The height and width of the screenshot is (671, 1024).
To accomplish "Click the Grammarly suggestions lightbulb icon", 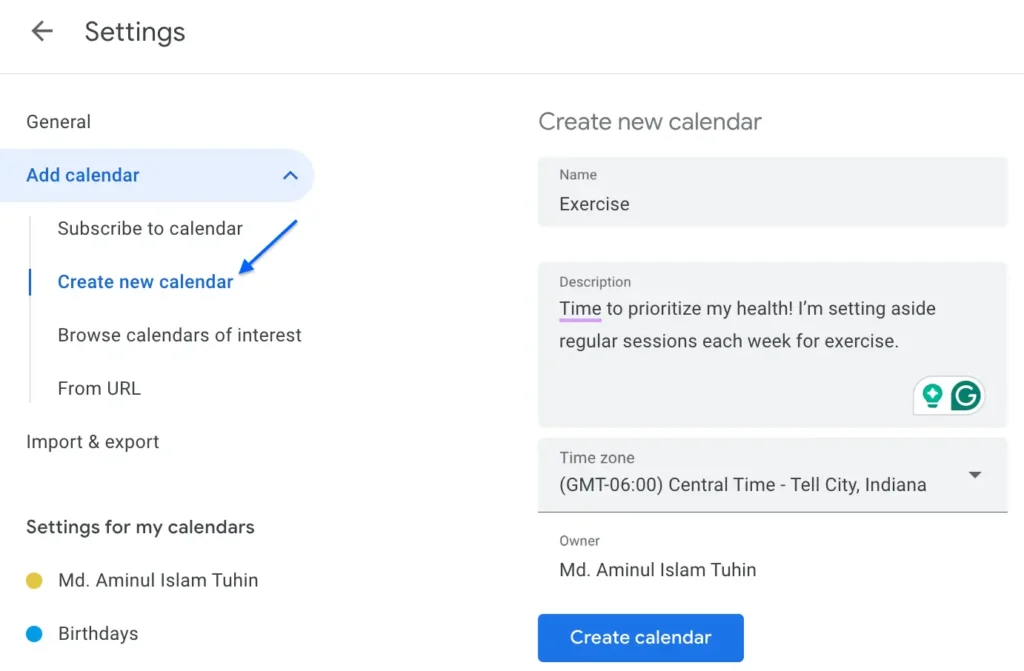I will [932, 396].
